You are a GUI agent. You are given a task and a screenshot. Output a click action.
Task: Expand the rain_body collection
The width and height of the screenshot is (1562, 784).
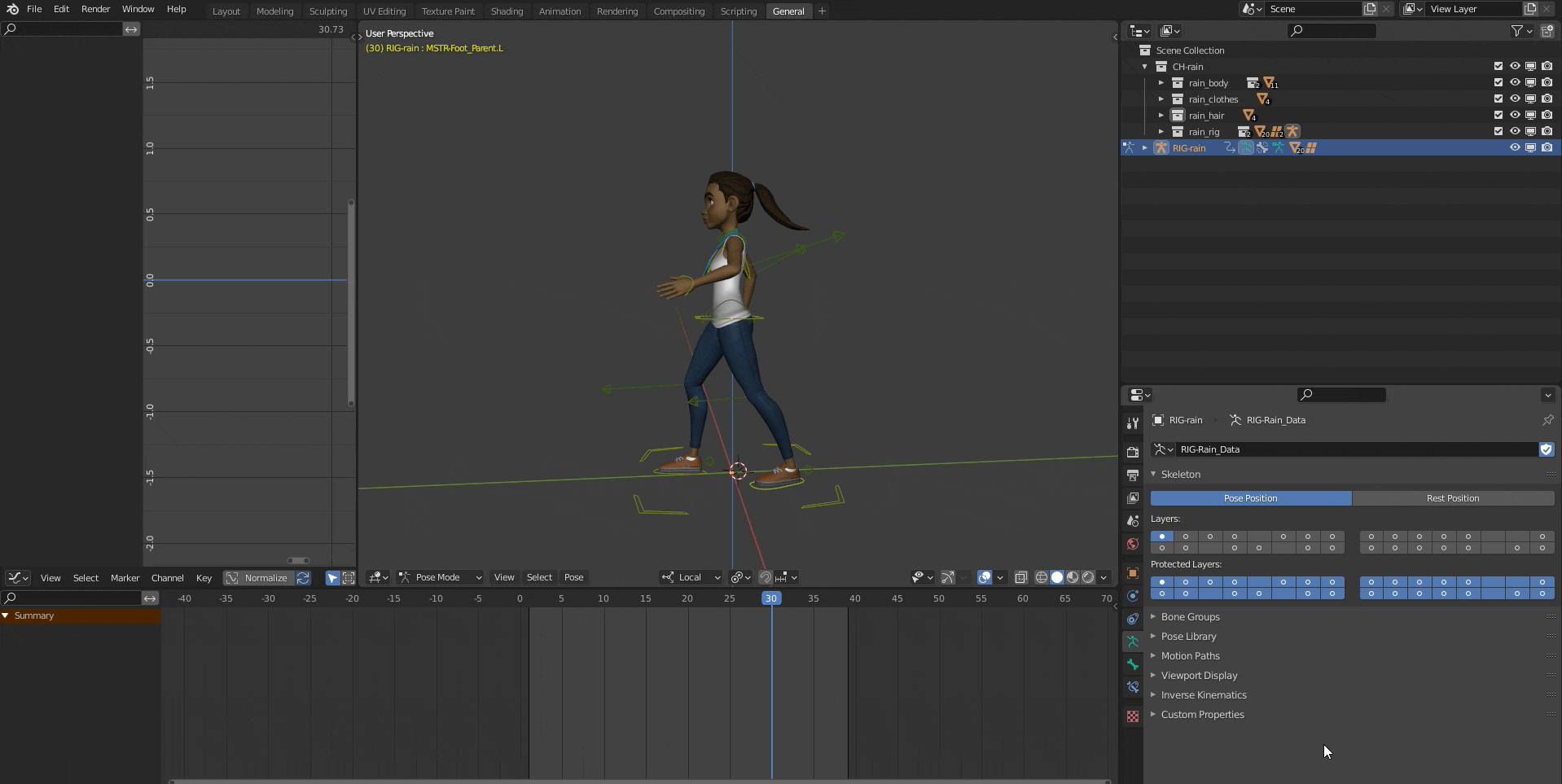(x=1161, y=82)
